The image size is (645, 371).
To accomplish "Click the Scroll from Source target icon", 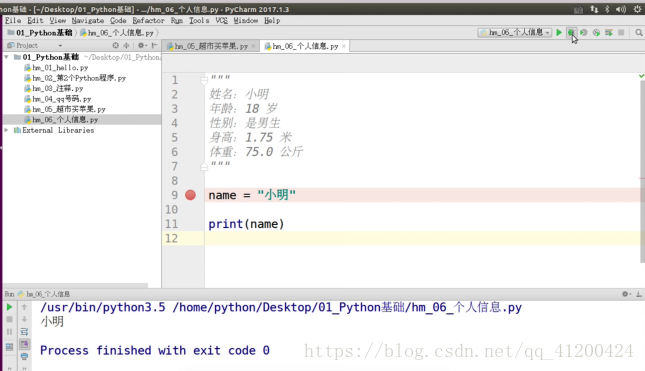I will [x=116, y=45].
